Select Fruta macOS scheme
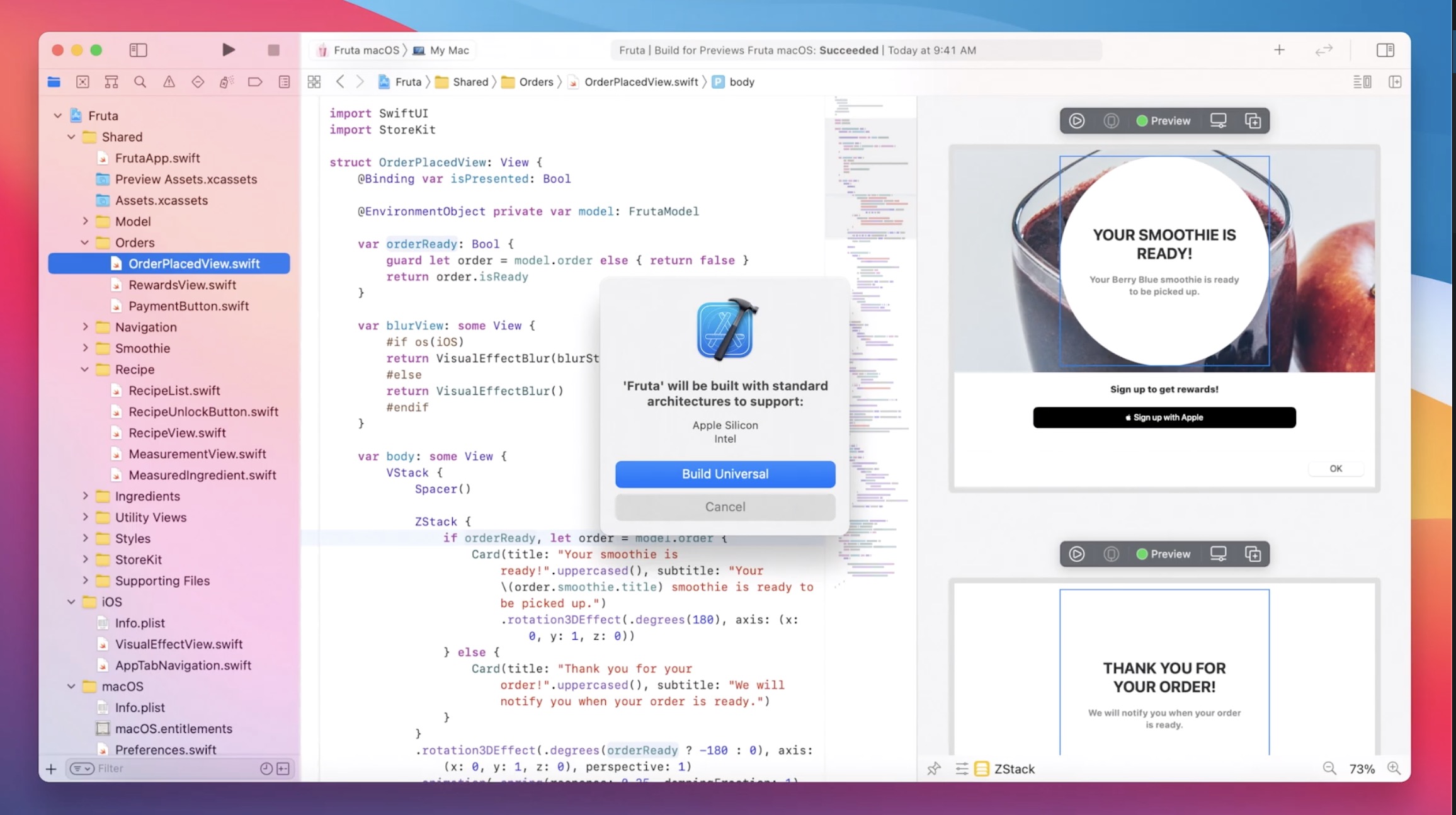This screenshot has height=815, width=1456. tap(358, 50)
